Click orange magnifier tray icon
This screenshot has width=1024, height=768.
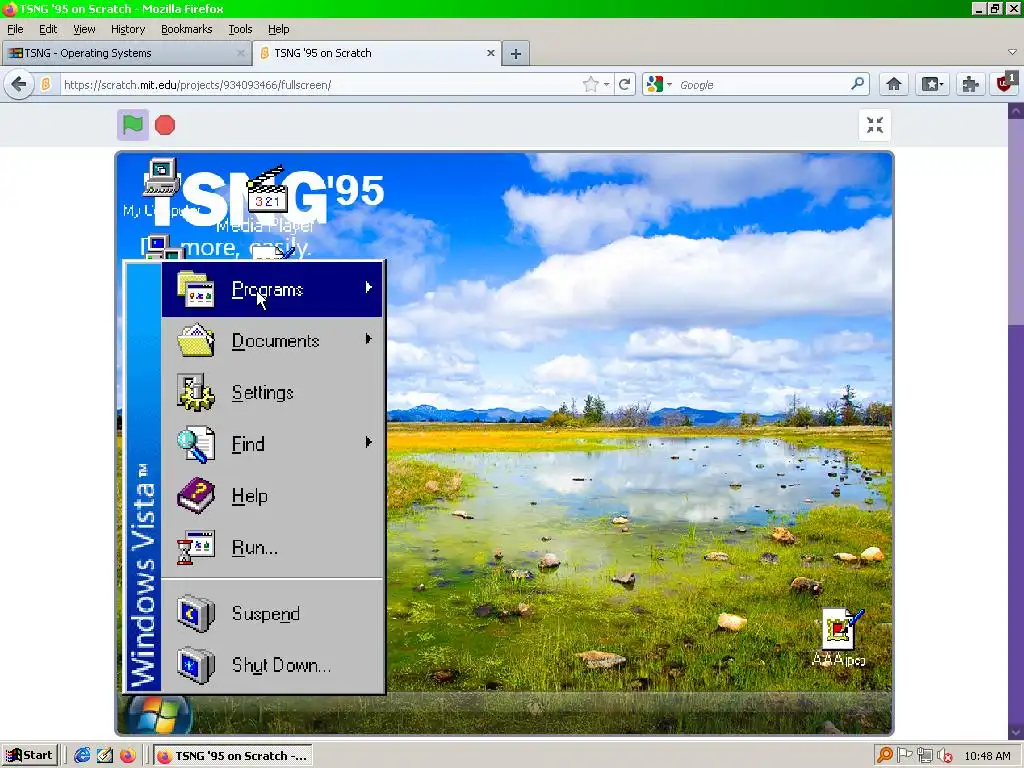tap(884, 756)
